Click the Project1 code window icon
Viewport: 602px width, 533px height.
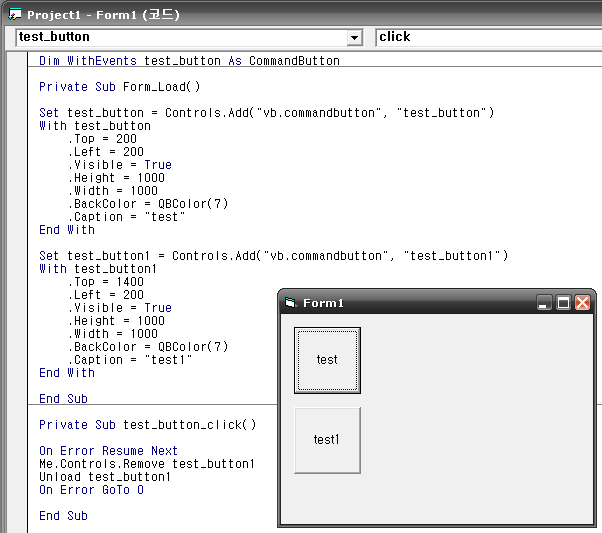(15, 15)
